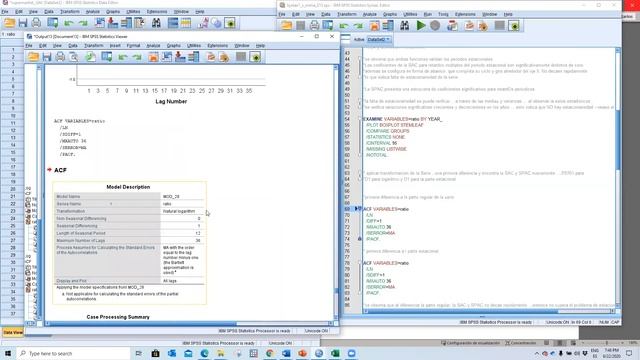Click Designate Window icon in Syntax Editor
The height and width of the screenshot is (360, 640).
coord(514,26)
